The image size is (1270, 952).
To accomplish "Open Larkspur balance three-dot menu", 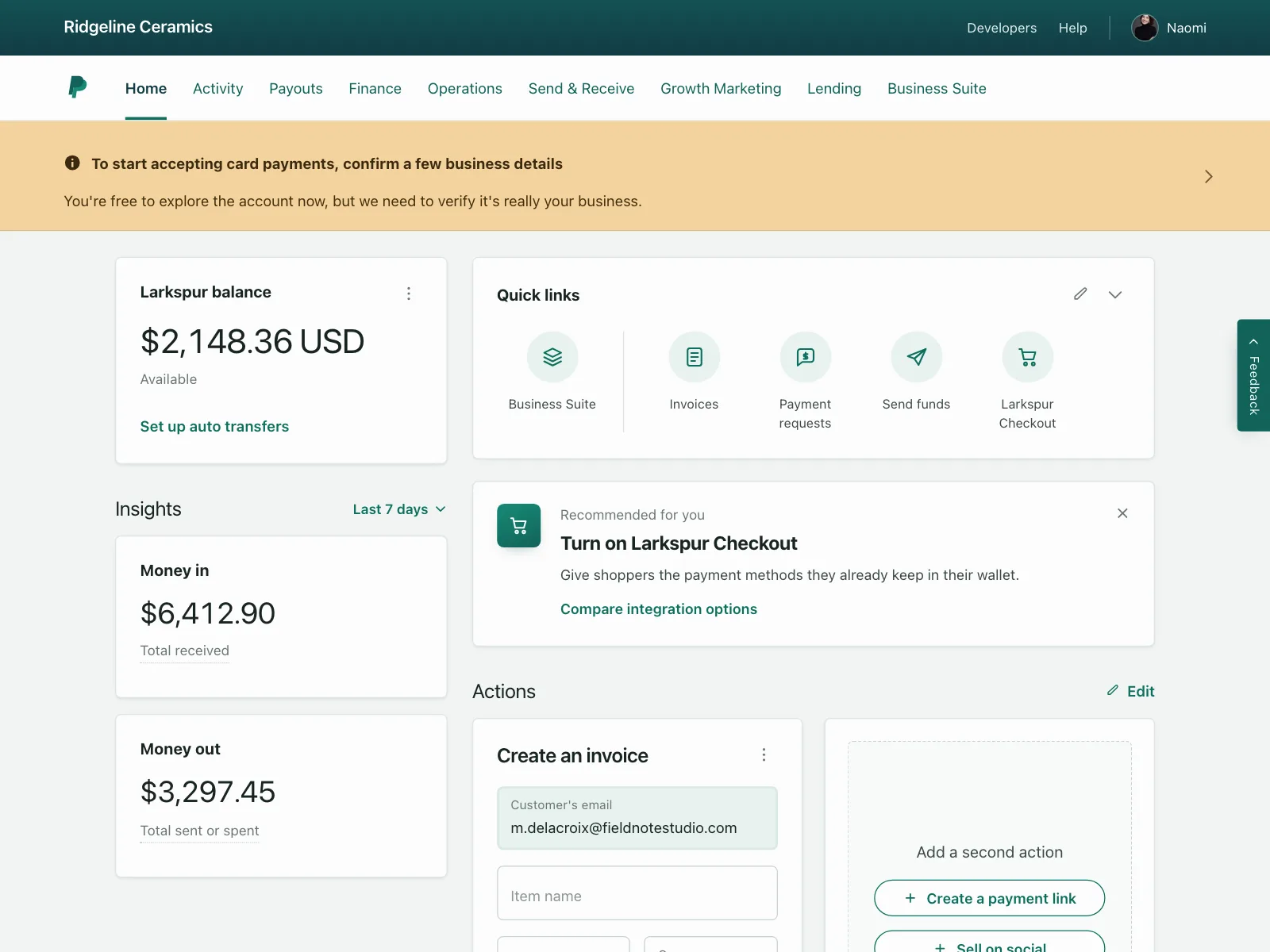I will pyautogui.click(x=409, y=294).
